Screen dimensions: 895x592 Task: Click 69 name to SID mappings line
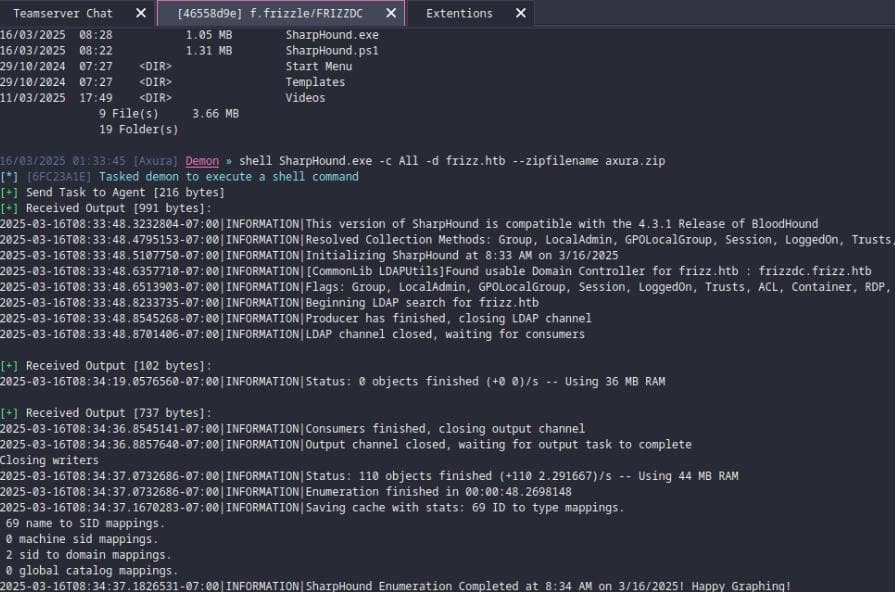coord(85,523)
